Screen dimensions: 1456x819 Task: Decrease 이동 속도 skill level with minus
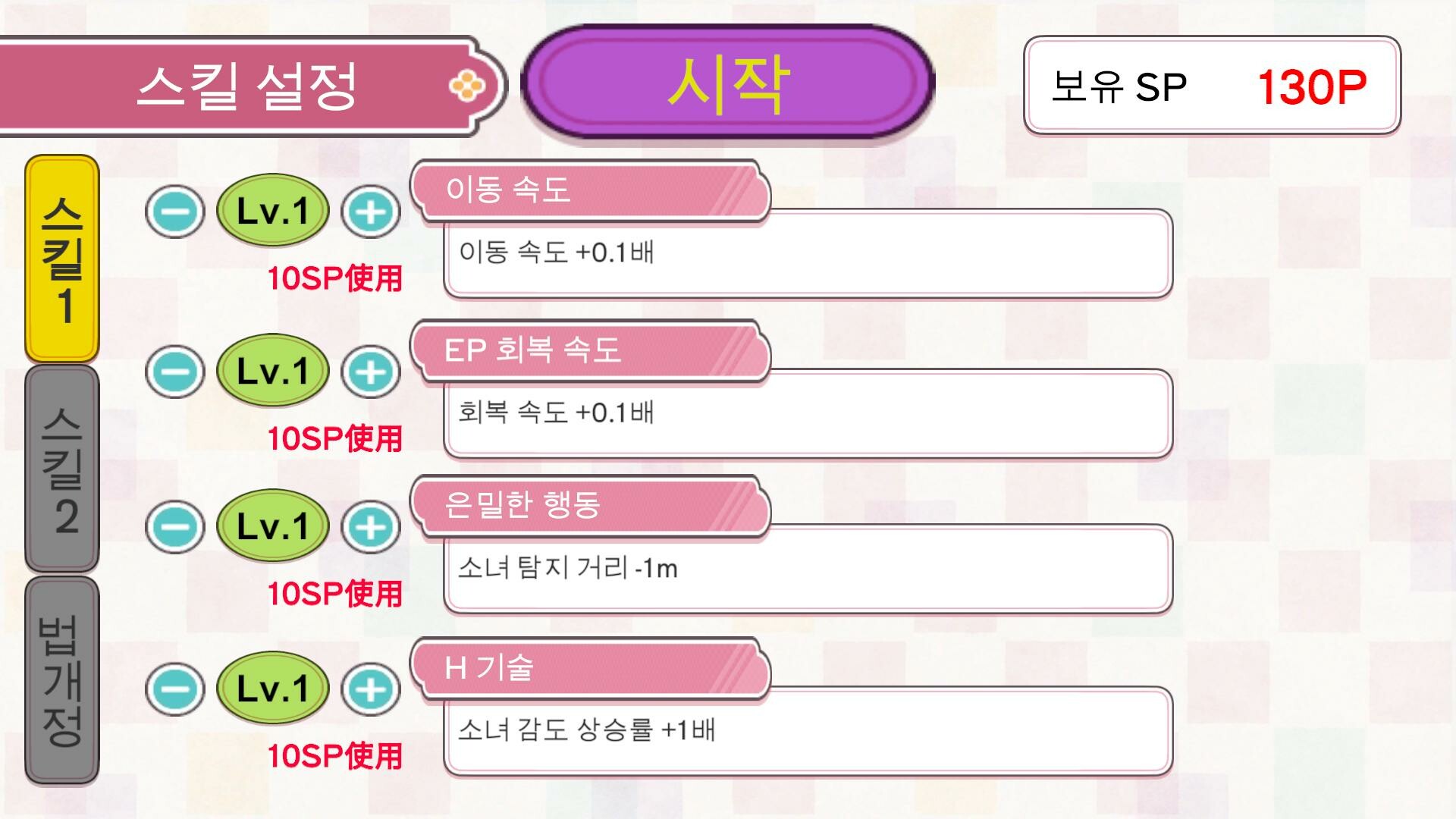[x=175, y=211]
